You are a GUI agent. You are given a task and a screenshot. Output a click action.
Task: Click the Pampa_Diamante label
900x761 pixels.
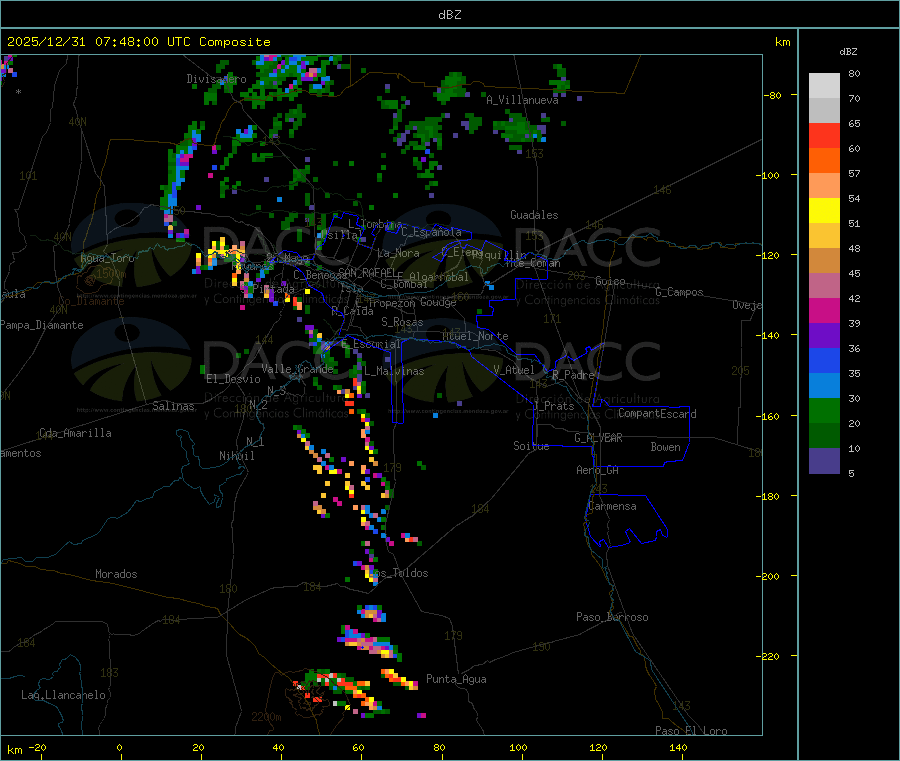click(42, 325)
